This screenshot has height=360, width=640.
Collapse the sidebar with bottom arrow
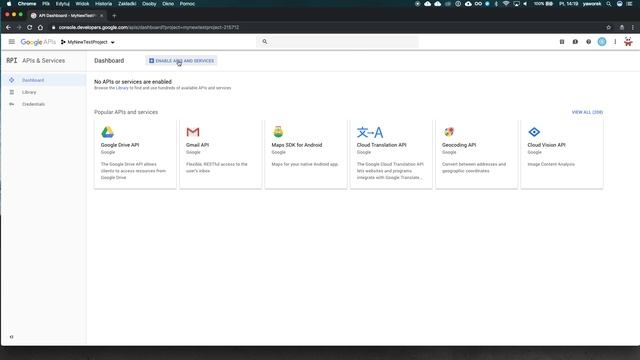pyautogui.click(x=11, y=337)
